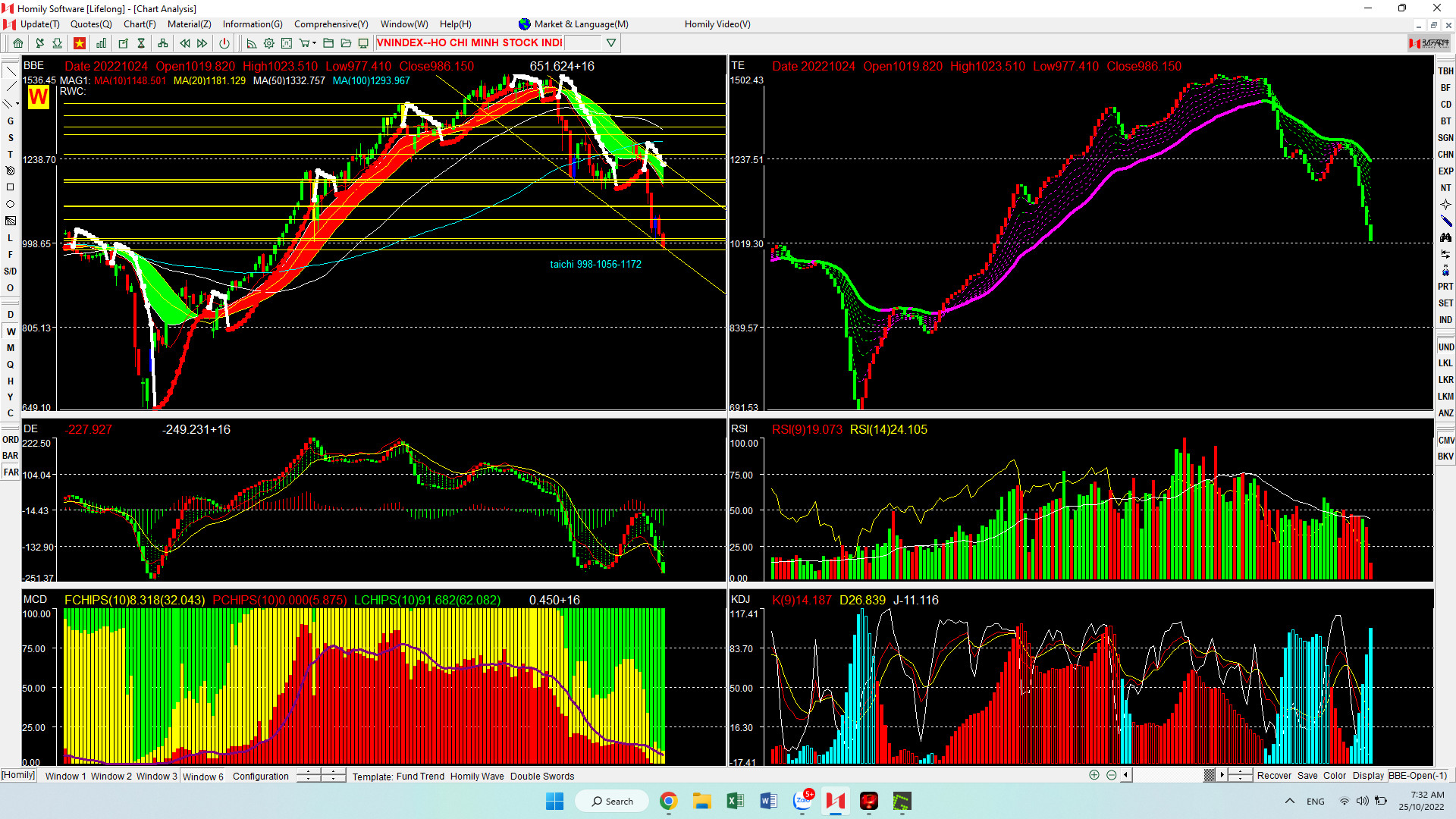Apply the Homily Wave template
Screen dimensions: 1456x819
[x=476, y=776]
